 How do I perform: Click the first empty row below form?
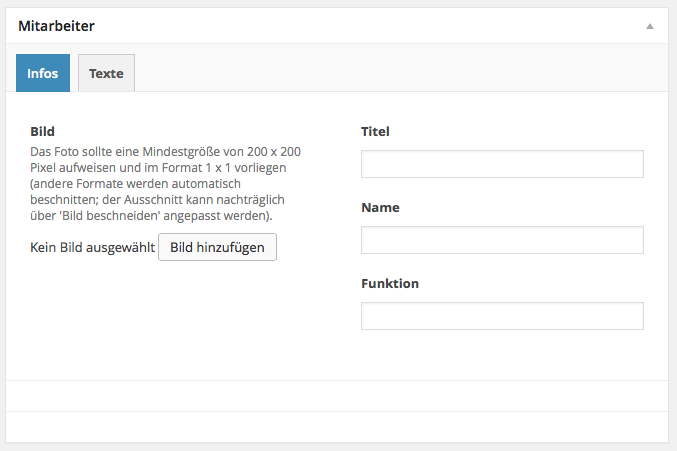coord(338,396)
